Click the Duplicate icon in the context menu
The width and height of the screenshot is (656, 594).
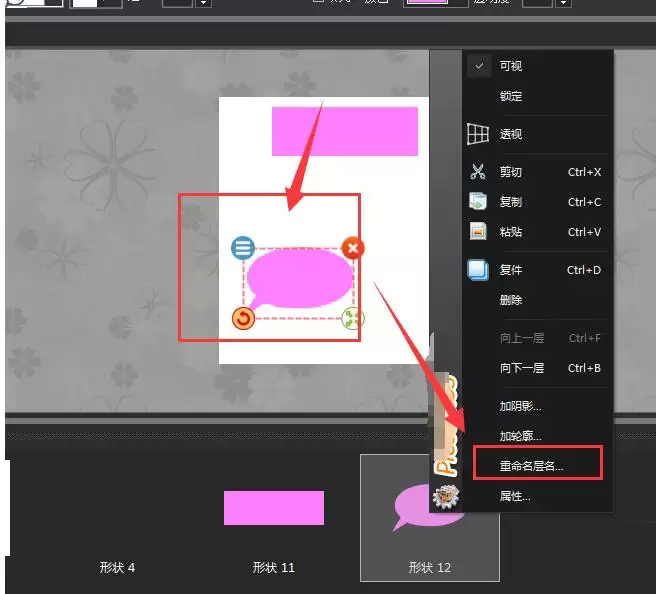point(478,270)
